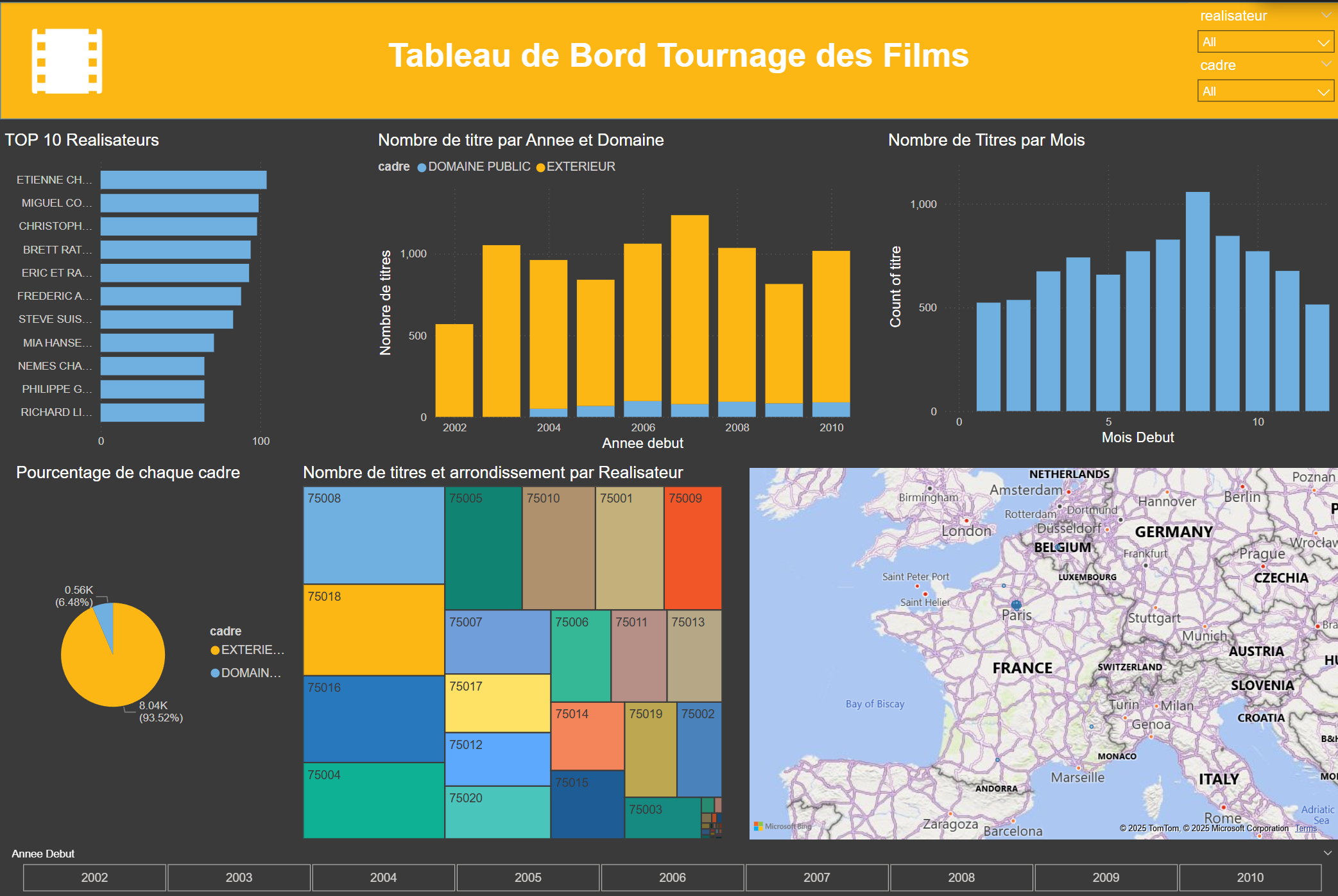This screenshot has width=1338, height=896.
Task: Click the DOMAINE PUBLIC legend marker
Action: click(422, 168)
